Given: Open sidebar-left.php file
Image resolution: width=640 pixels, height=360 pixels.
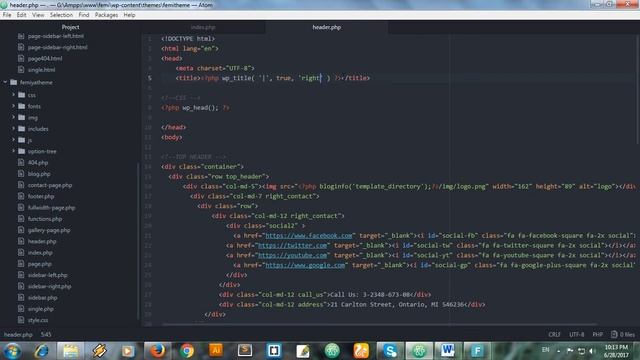Looking at the screenshot, I should point(47,275).
